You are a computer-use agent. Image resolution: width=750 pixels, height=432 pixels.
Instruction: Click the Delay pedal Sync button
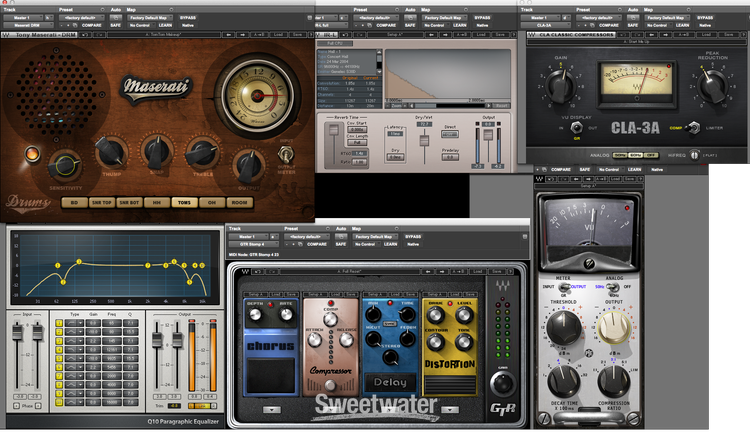[x=390, y=324]
